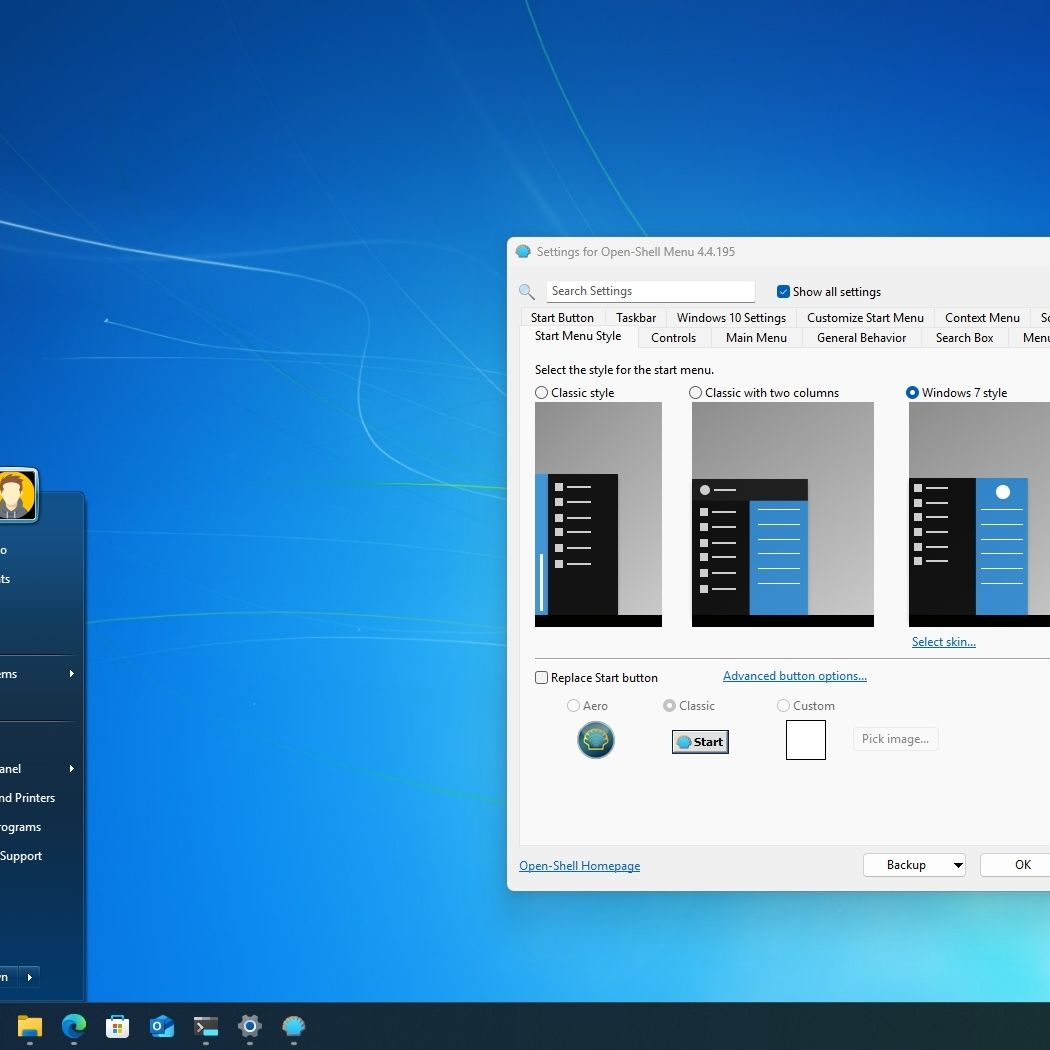Select the Classic style radio button
Image resolution: width=1050 pixels, height=1050 pixels.
pos(542,393)
